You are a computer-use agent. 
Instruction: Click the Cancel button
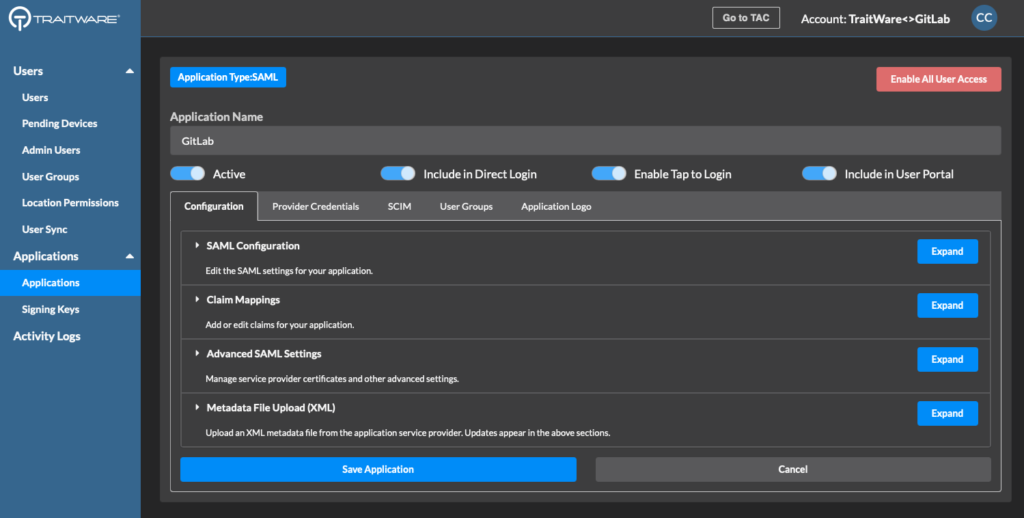(x=793, y=470)
